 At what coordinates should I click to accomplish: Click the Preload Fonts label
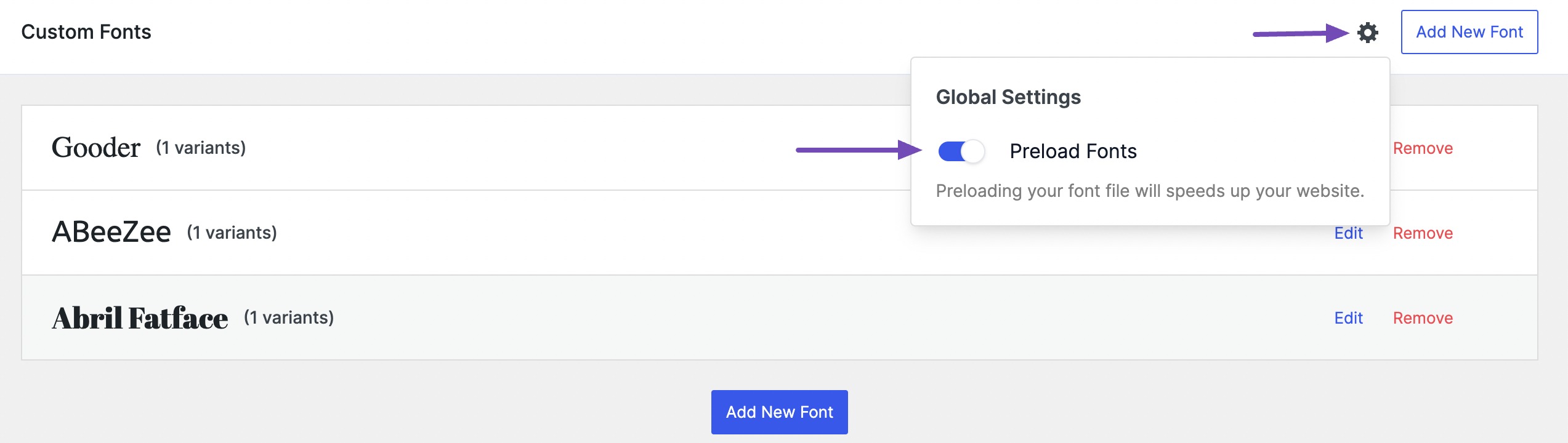coord(1073,151)
